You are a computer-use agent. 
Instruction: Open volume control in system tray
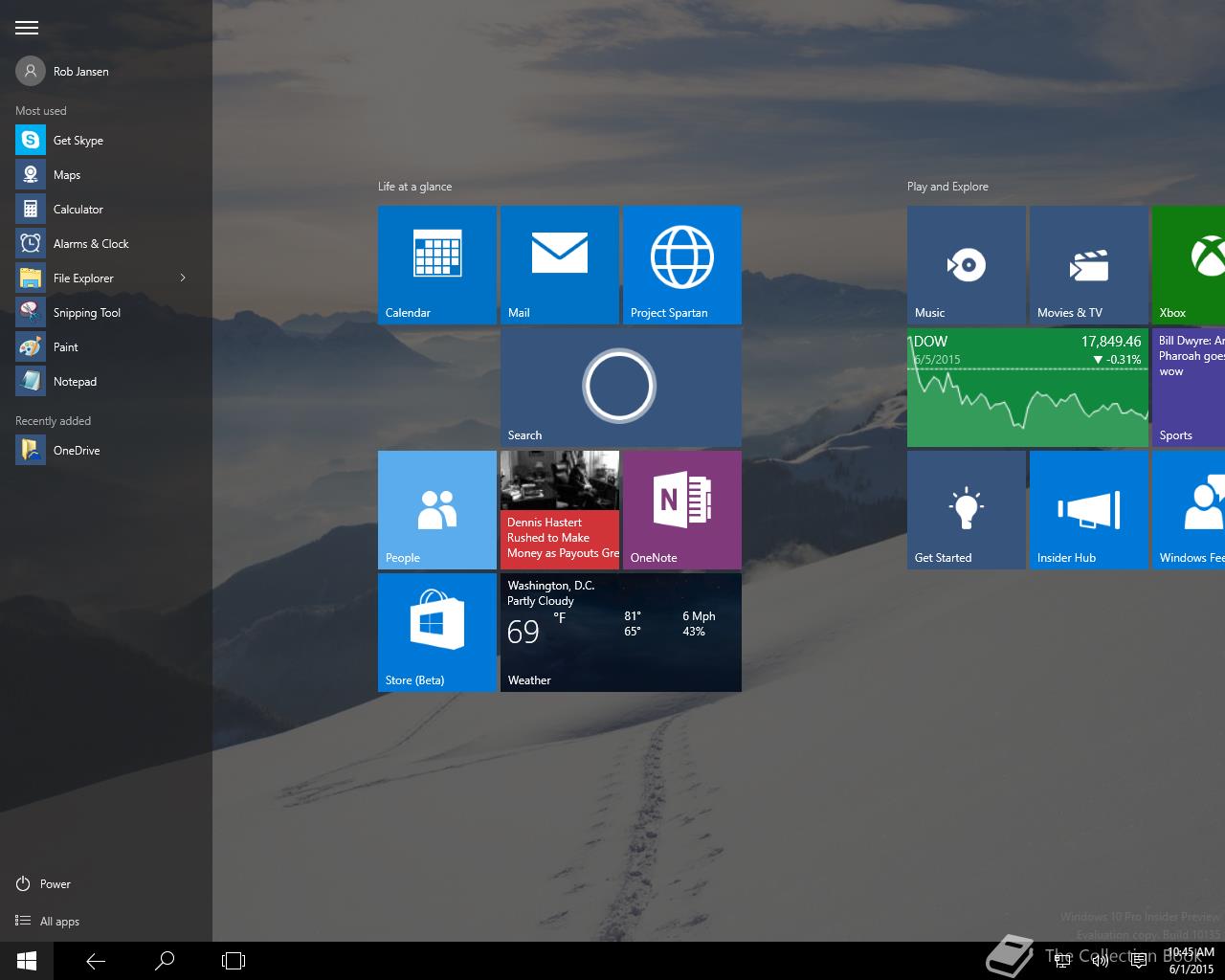1101,961
